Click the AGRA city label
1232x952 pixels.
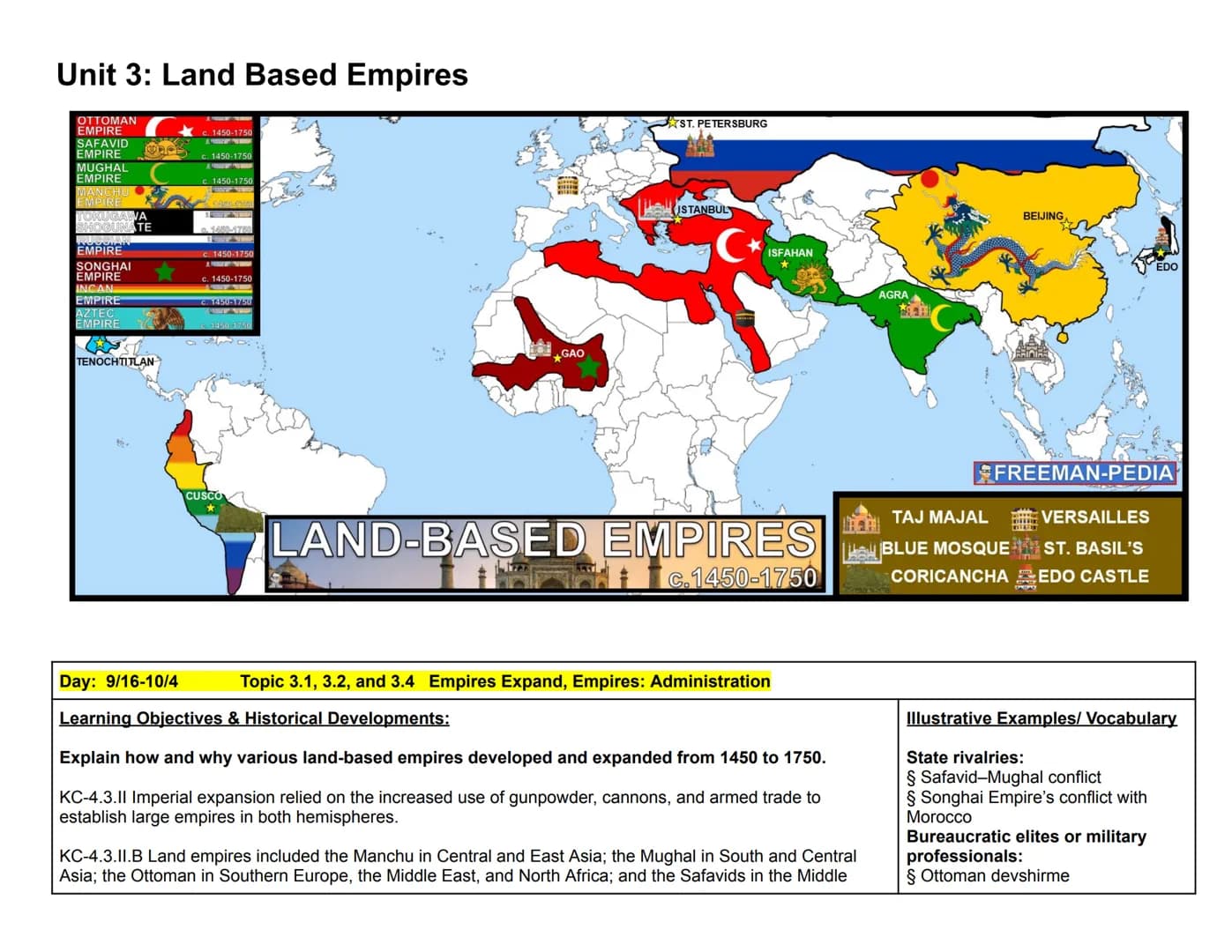pyautogui.click(x=892, y=294)
